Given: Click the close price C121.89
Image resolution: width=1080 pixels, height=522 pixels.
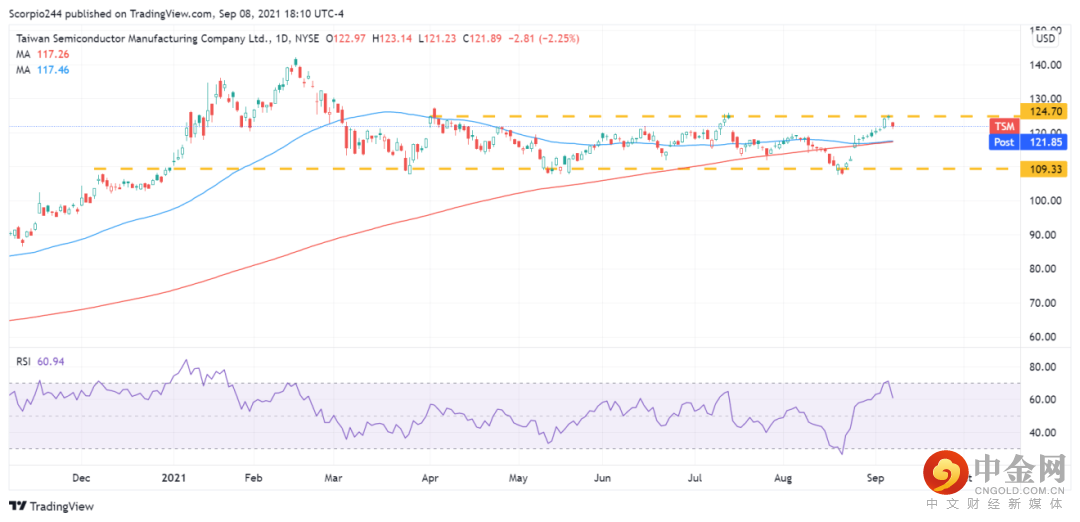Looking at the screenshot, I should 483,39.
